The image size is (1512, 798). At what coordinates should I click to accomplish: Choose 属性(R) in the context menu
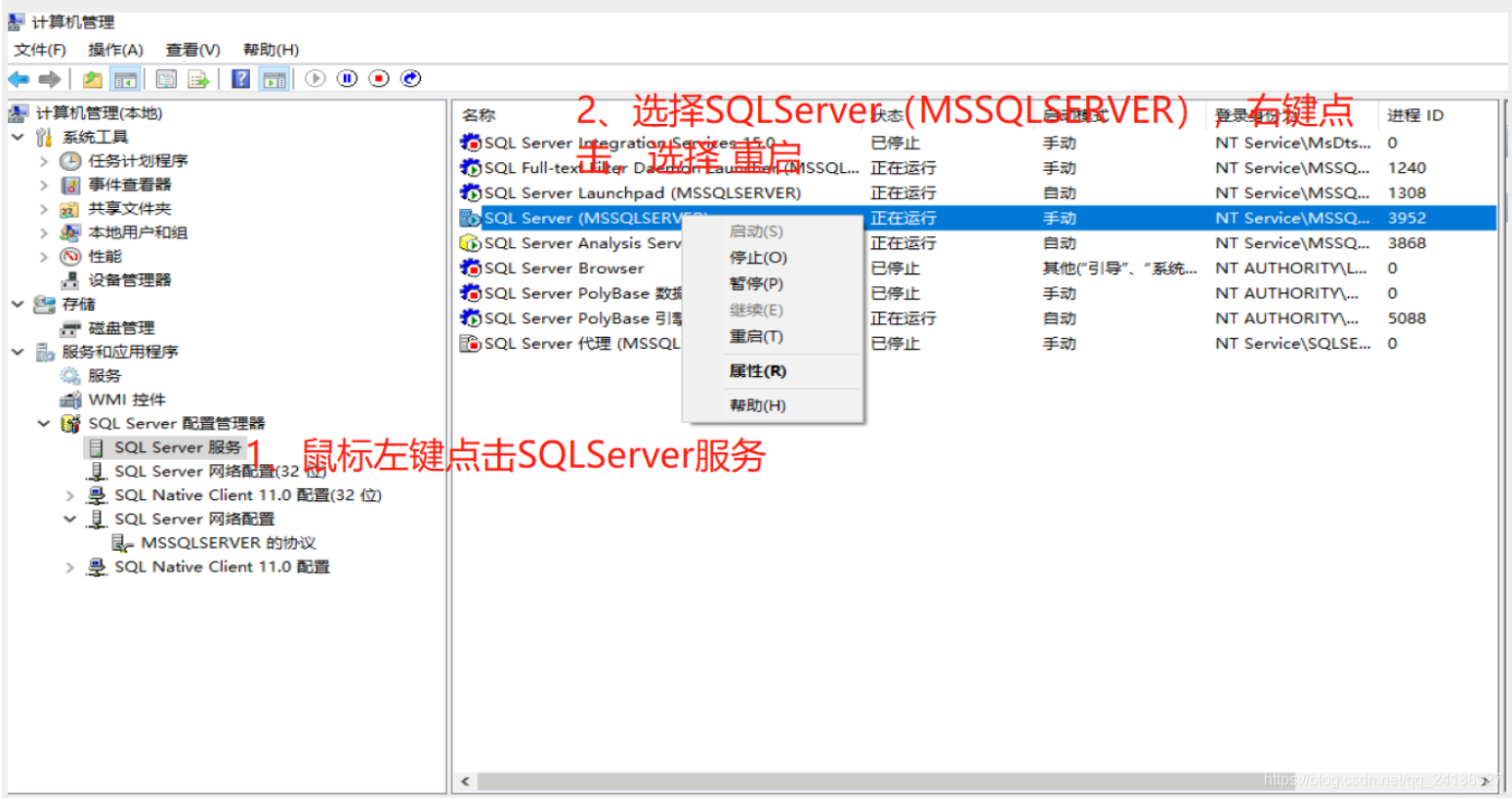tap(758, 371)
